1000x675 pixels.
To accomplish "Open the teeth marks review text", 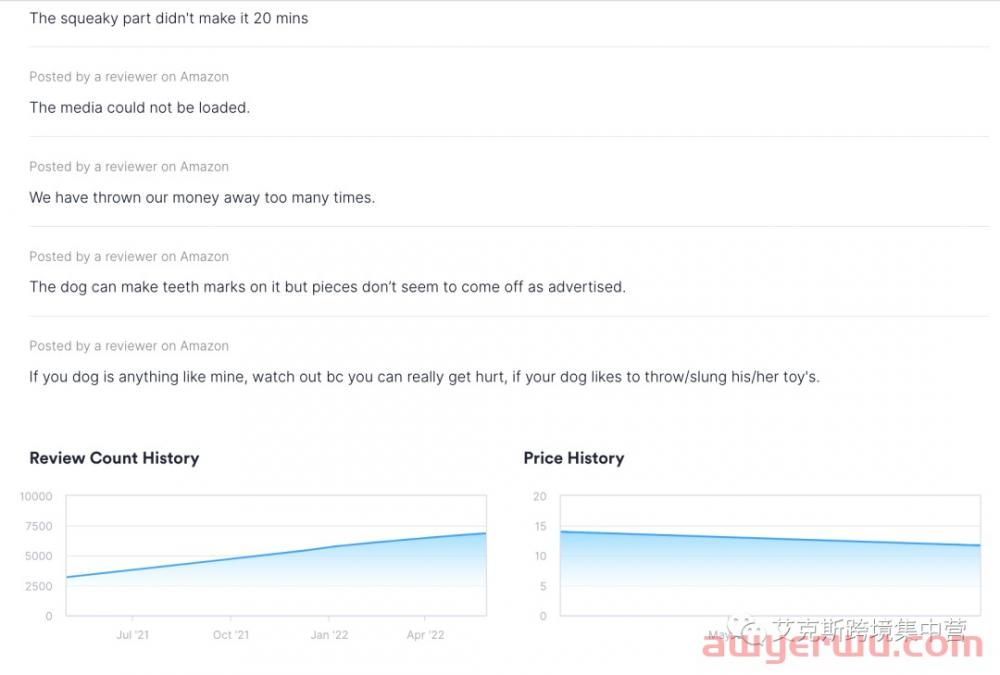I will [x=327, y=287].
